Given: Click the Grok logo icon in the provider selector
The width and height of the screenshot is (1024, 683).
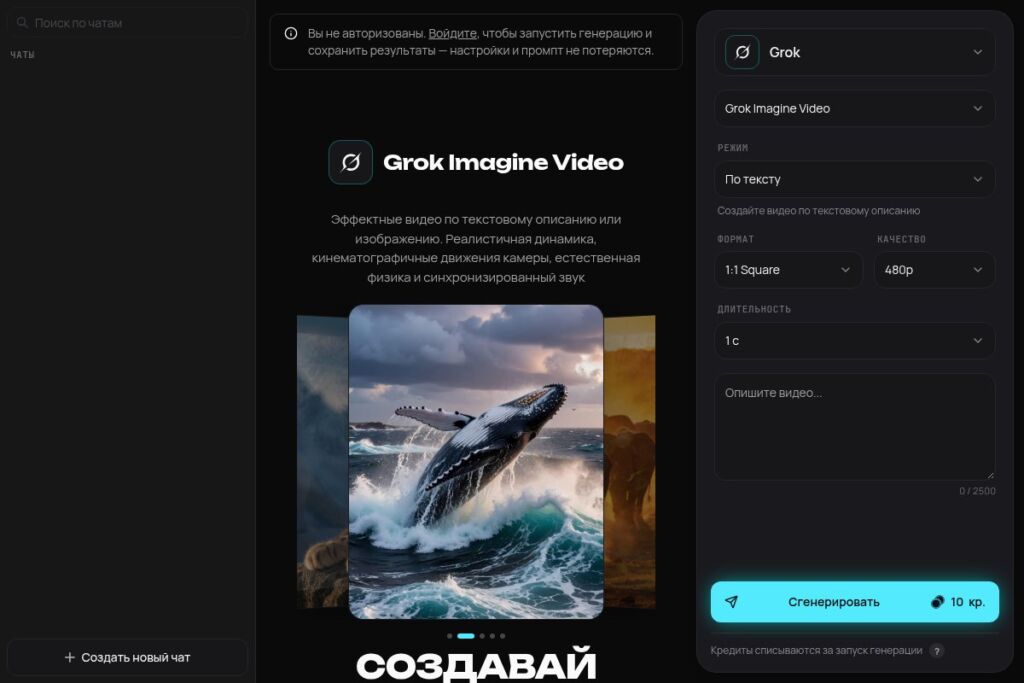Looking at the screenshot, I should [x=742, y=52].
